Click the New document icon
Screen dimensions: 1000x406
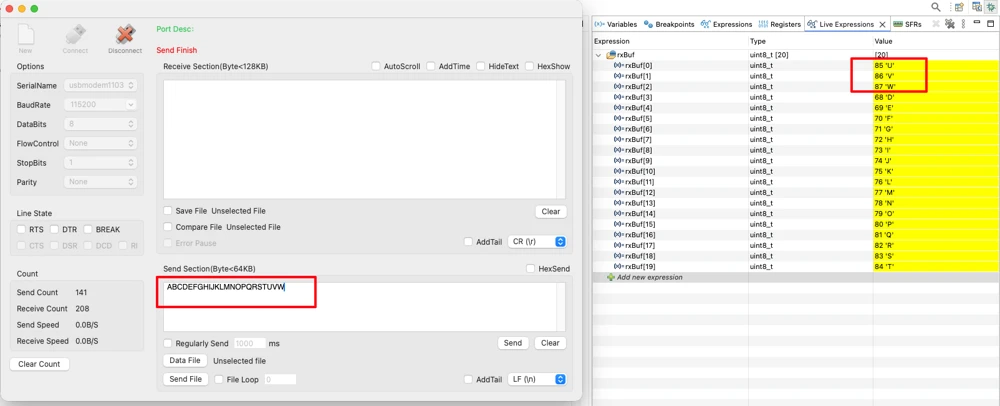[x=26, y=36]
